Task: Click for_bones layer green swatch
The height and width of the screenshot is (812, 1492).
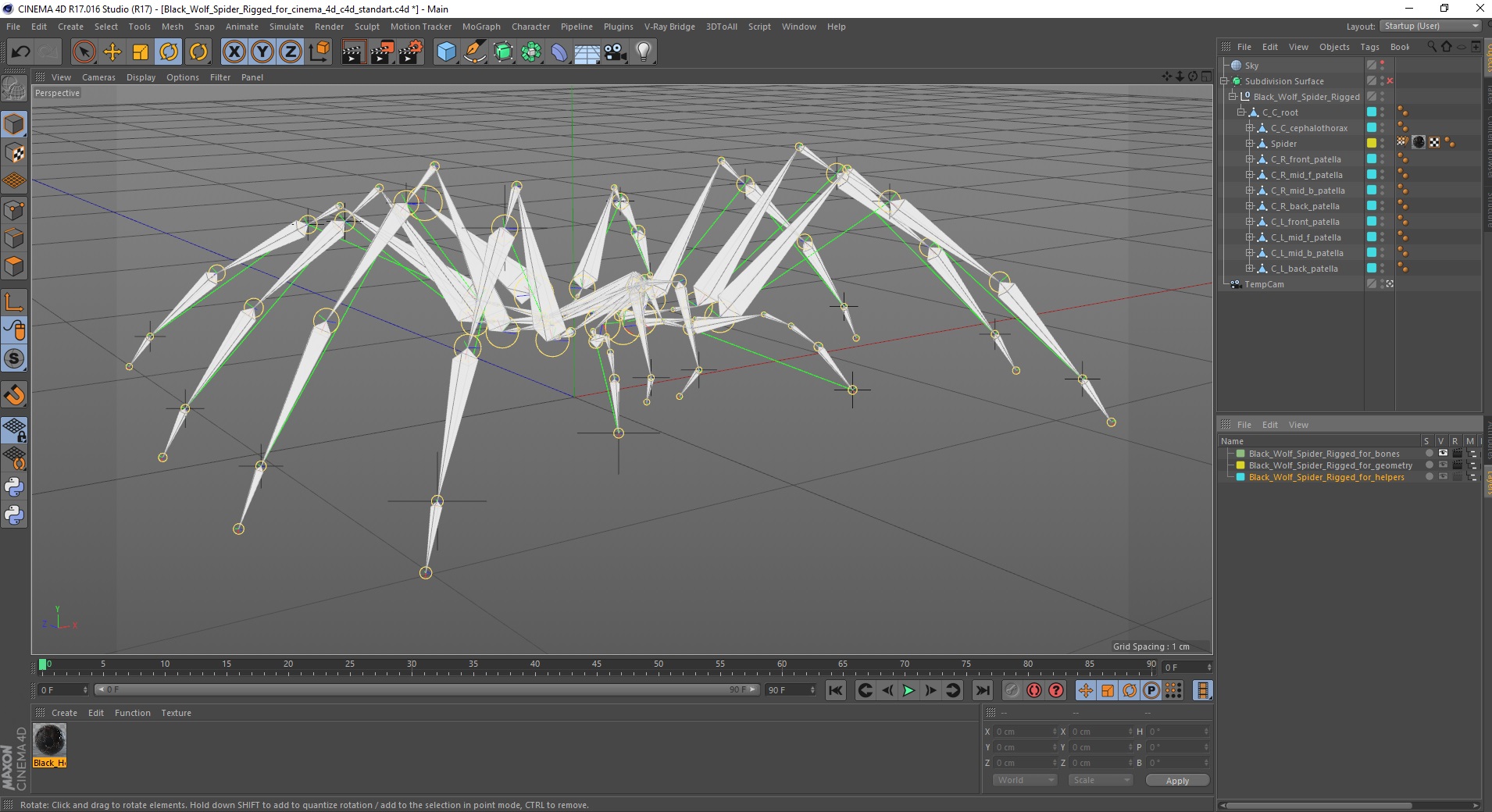Action: pyautogui.click(x=1240, y=454)
